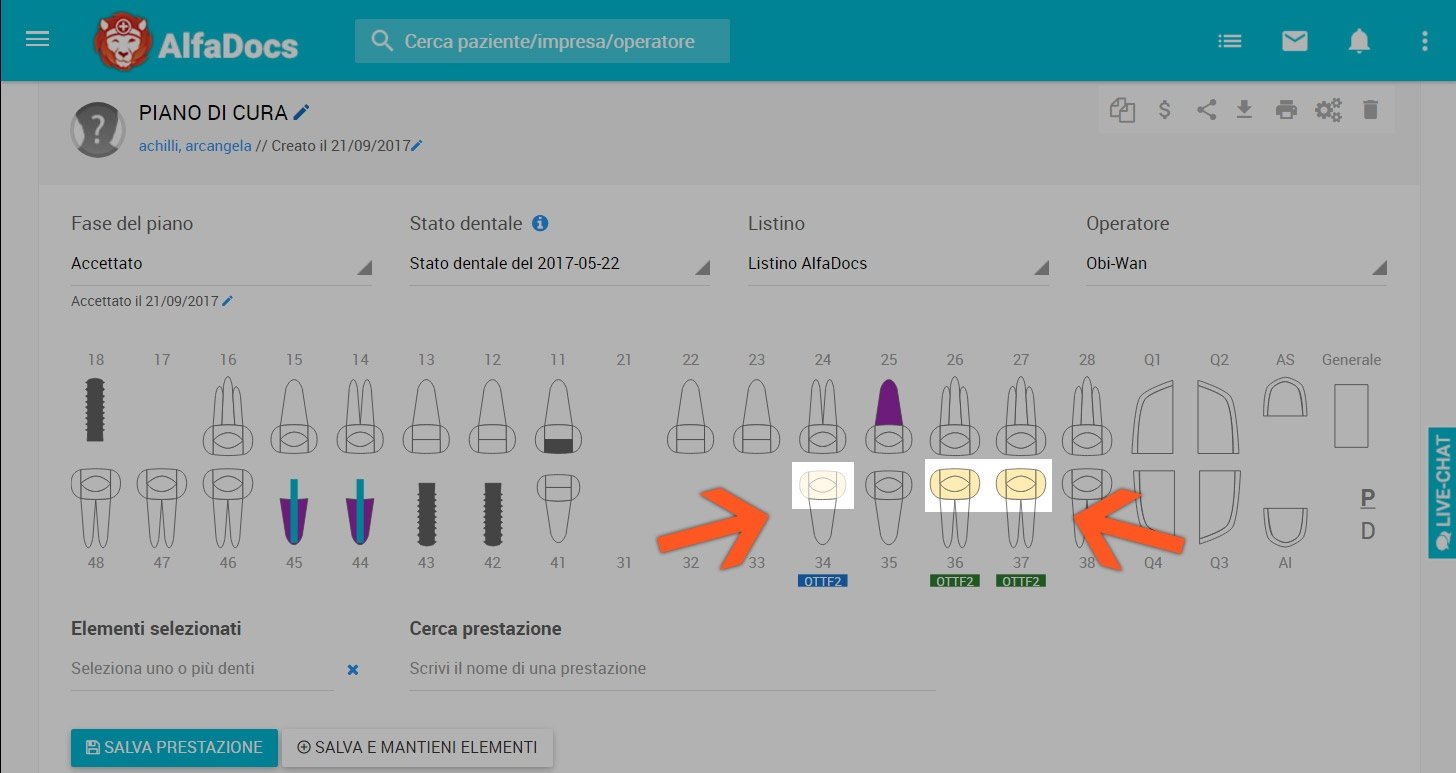Delete the plan with trash icon
Viewport: 1456px width, 773px height.
[1370, 110]
